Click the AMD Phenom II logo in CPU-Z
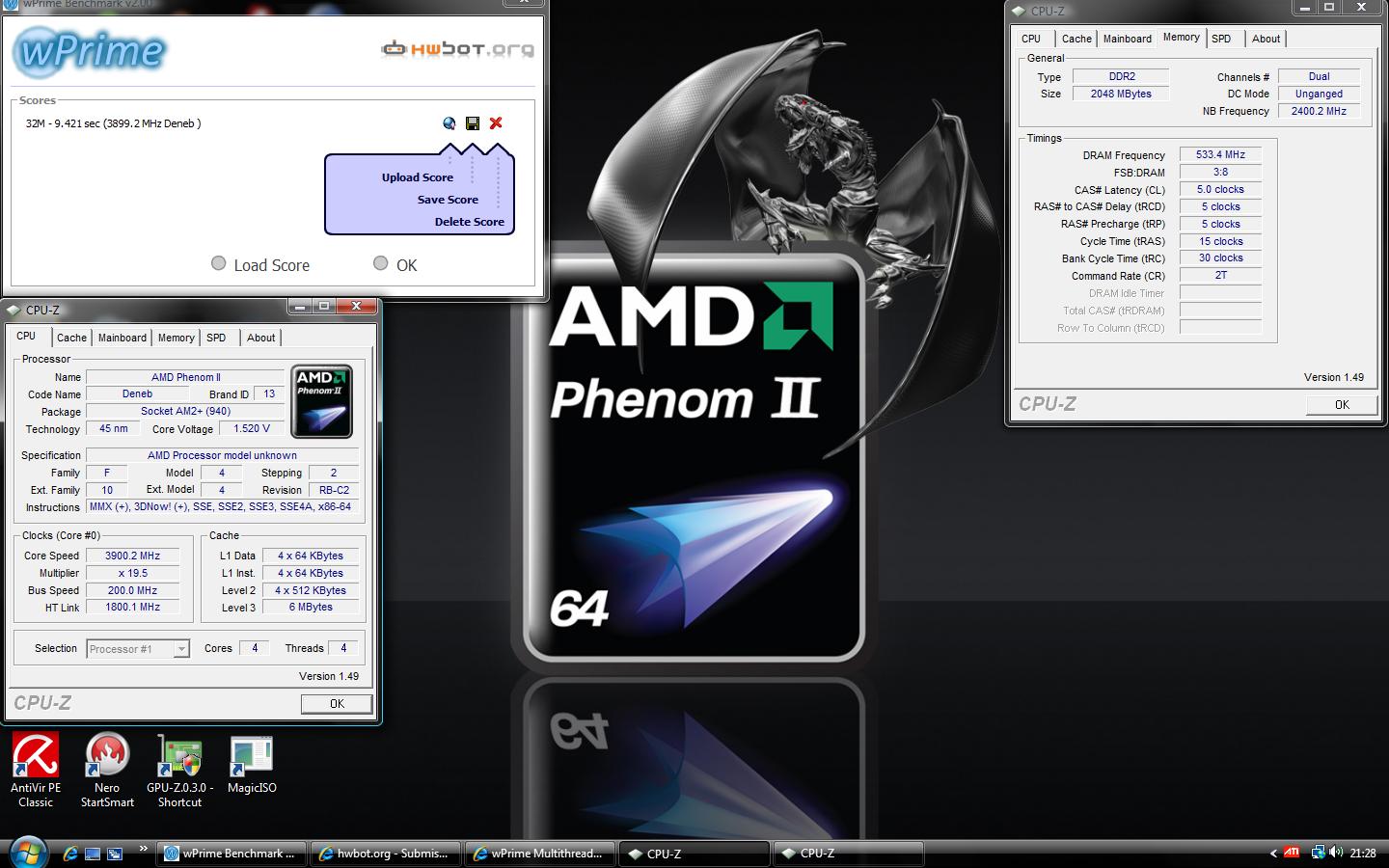The width and height of the screenshot is (1389, 868). click(321, 402)
